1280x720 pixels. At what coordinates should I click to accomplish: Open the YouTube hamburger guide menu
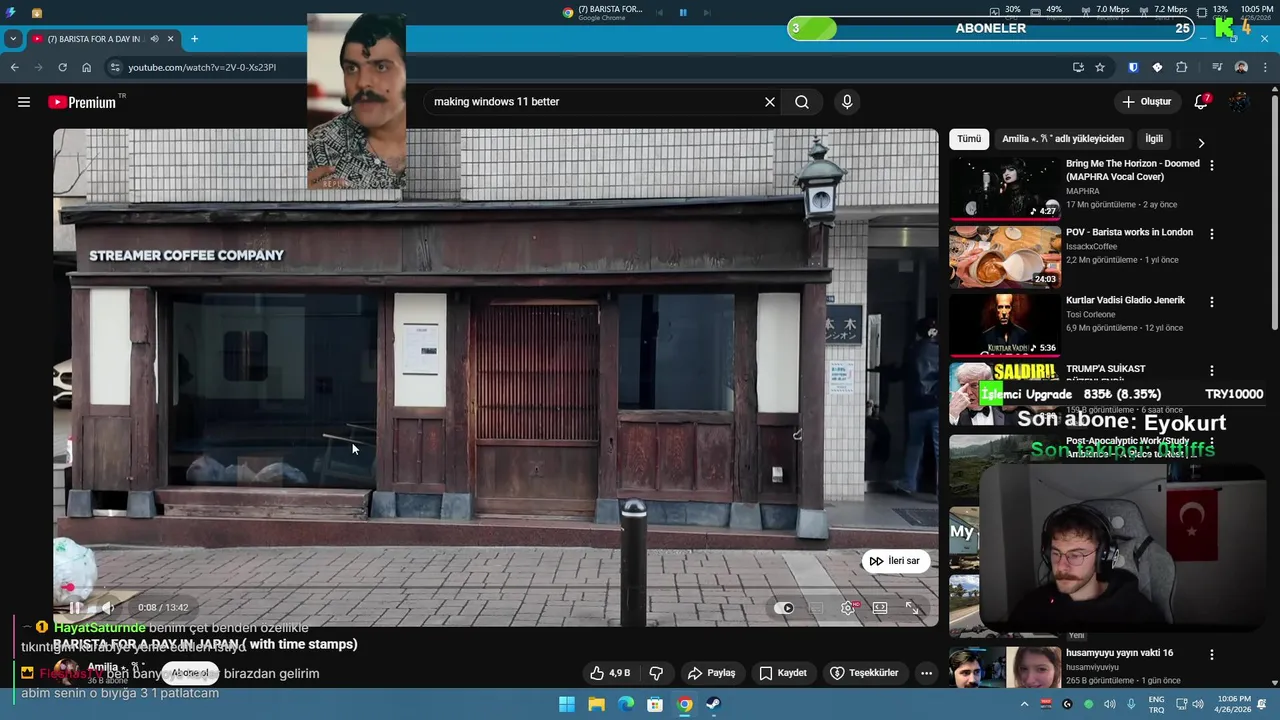tap(24, 102)
